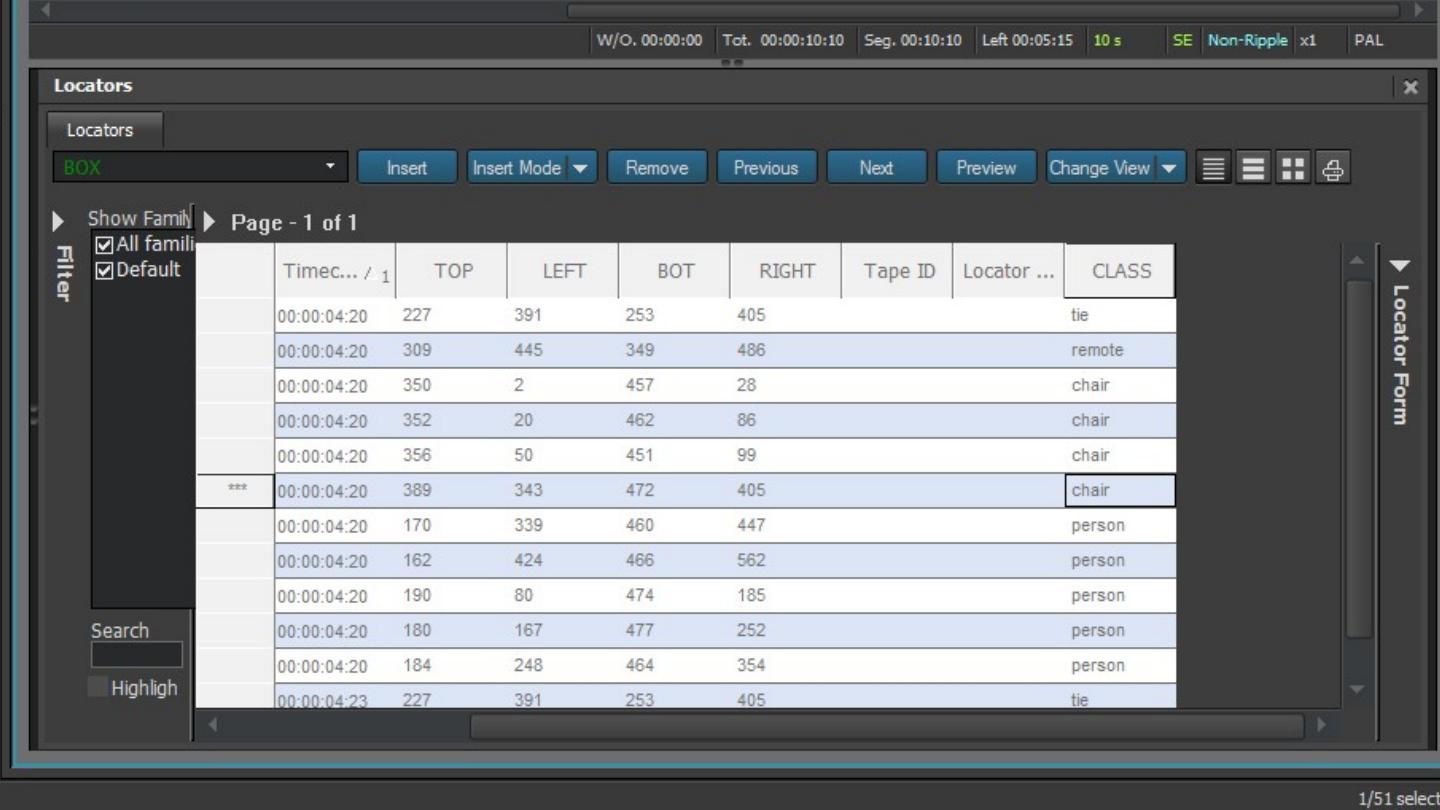Switch to thumbnail grid view icon
The height and width of the screenshot is (810, 1440).
[x=1293, y=168]
